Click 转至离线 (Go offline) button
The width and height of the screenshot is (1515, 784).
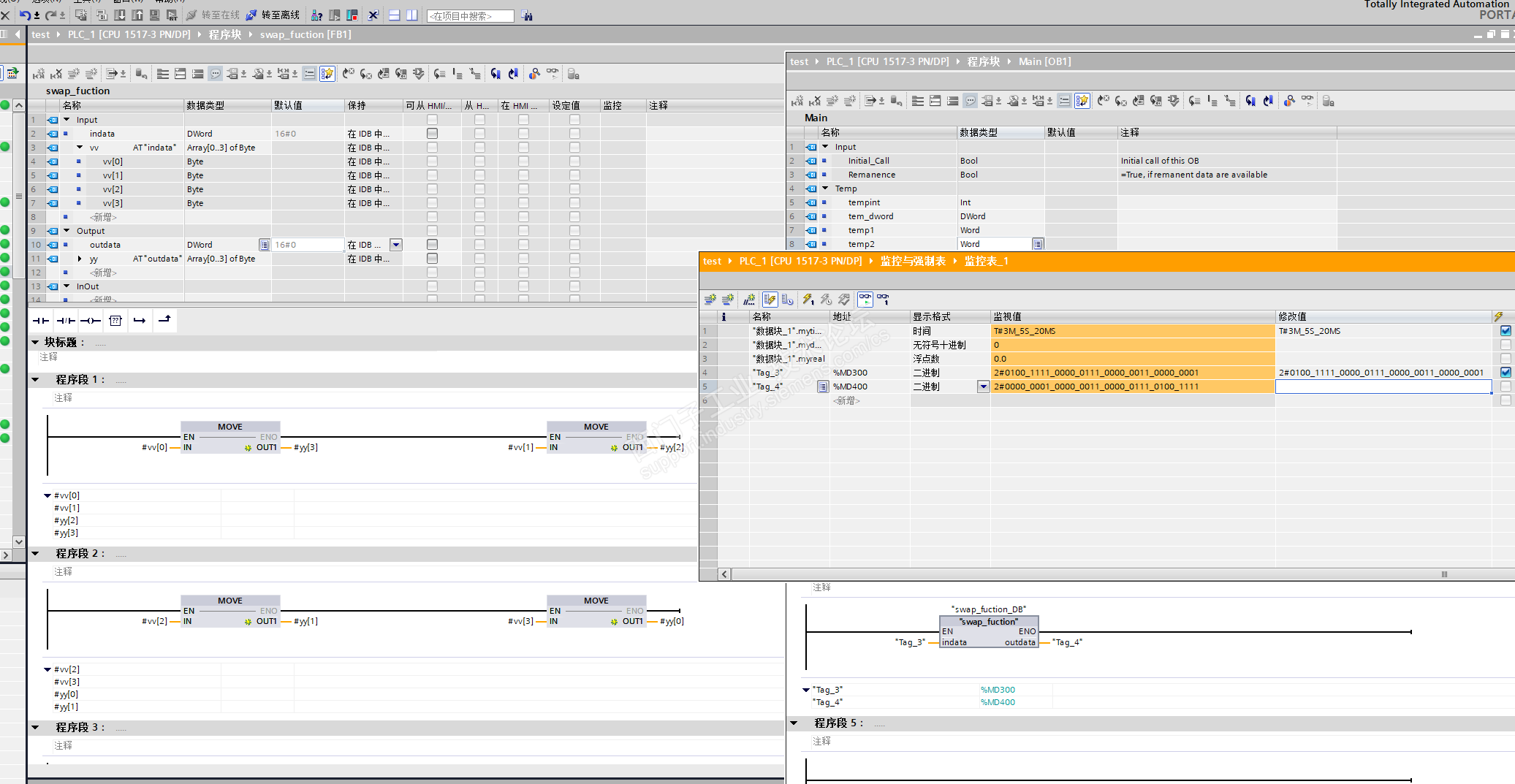273,15
